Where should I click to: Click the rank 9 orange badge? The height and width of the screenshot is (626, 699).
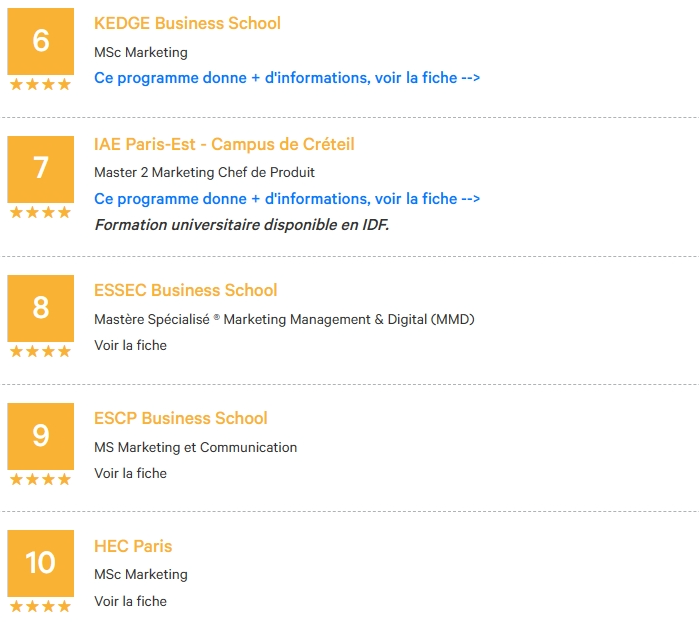41,436
